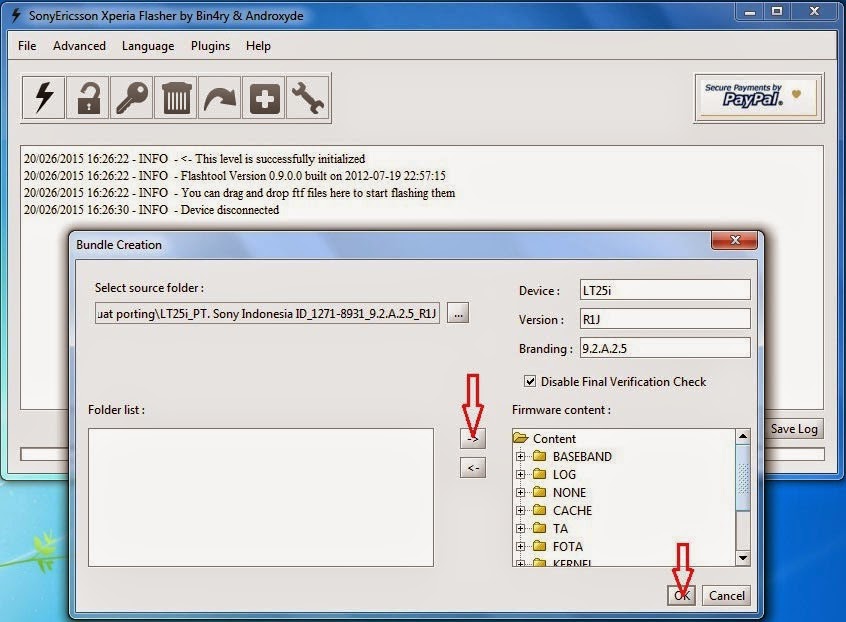Click inside the empty Folder list box
This screenshot has width=846, height=622.
pyautogui.click(x=261, y=497)
